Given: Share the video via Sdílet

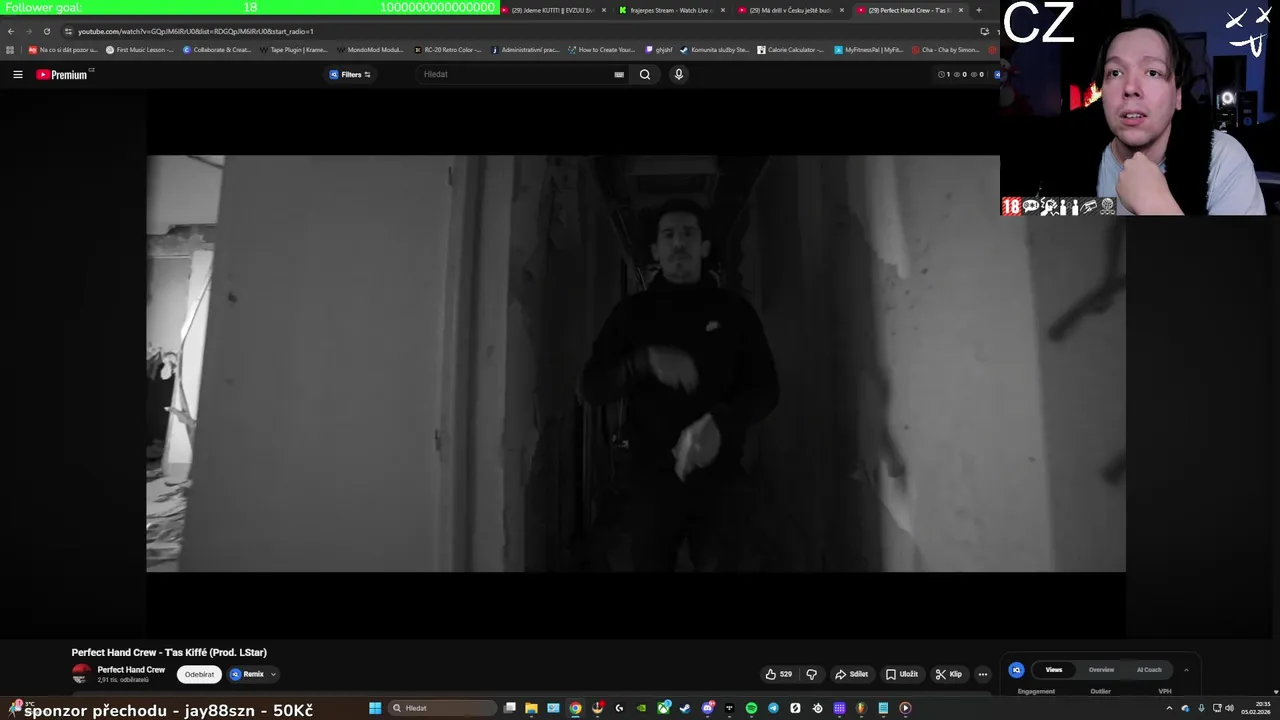Looking at the screenshot, I should [x=851, y=674].
